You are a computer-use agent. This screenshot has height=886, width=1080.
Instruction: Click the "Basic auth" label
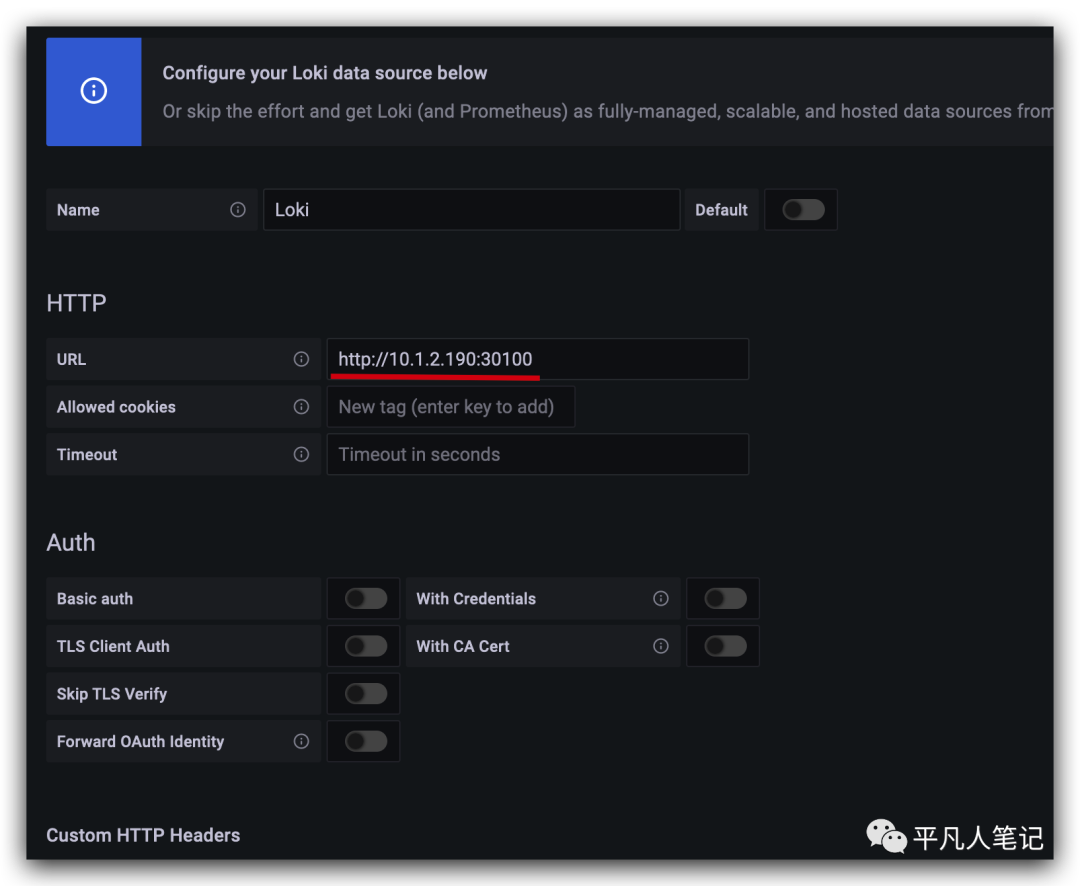(95, 598)
